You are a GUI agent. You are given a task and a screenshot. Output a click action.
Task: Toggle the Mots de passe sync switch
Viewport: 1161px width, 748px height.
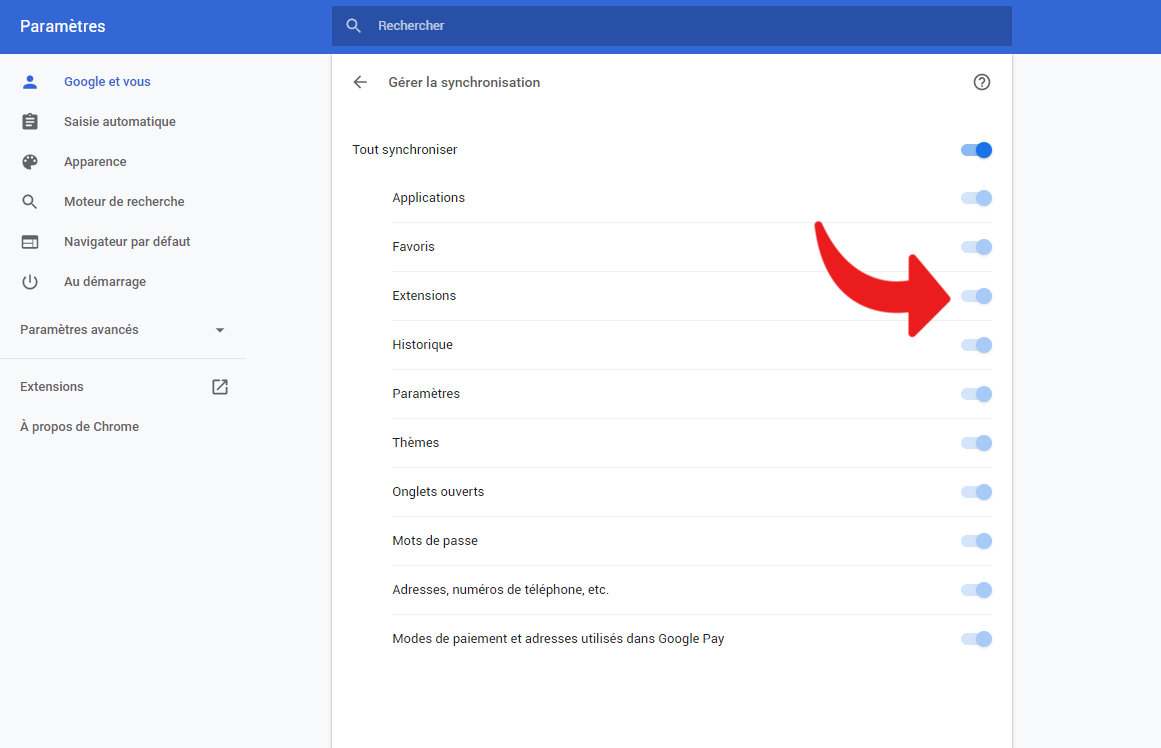976,541
